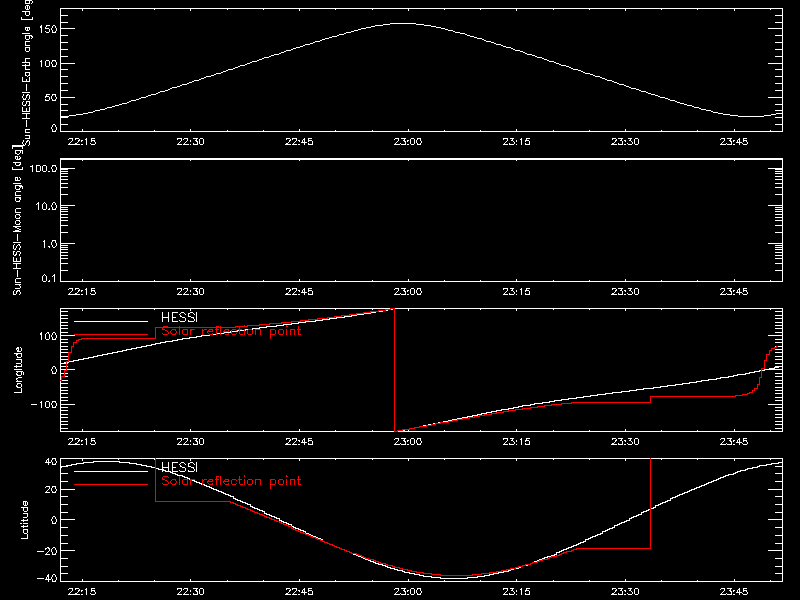Click 23:00 label under Latitude plot
Viewport: 800px width, 600px height.
tap(408, 591)
